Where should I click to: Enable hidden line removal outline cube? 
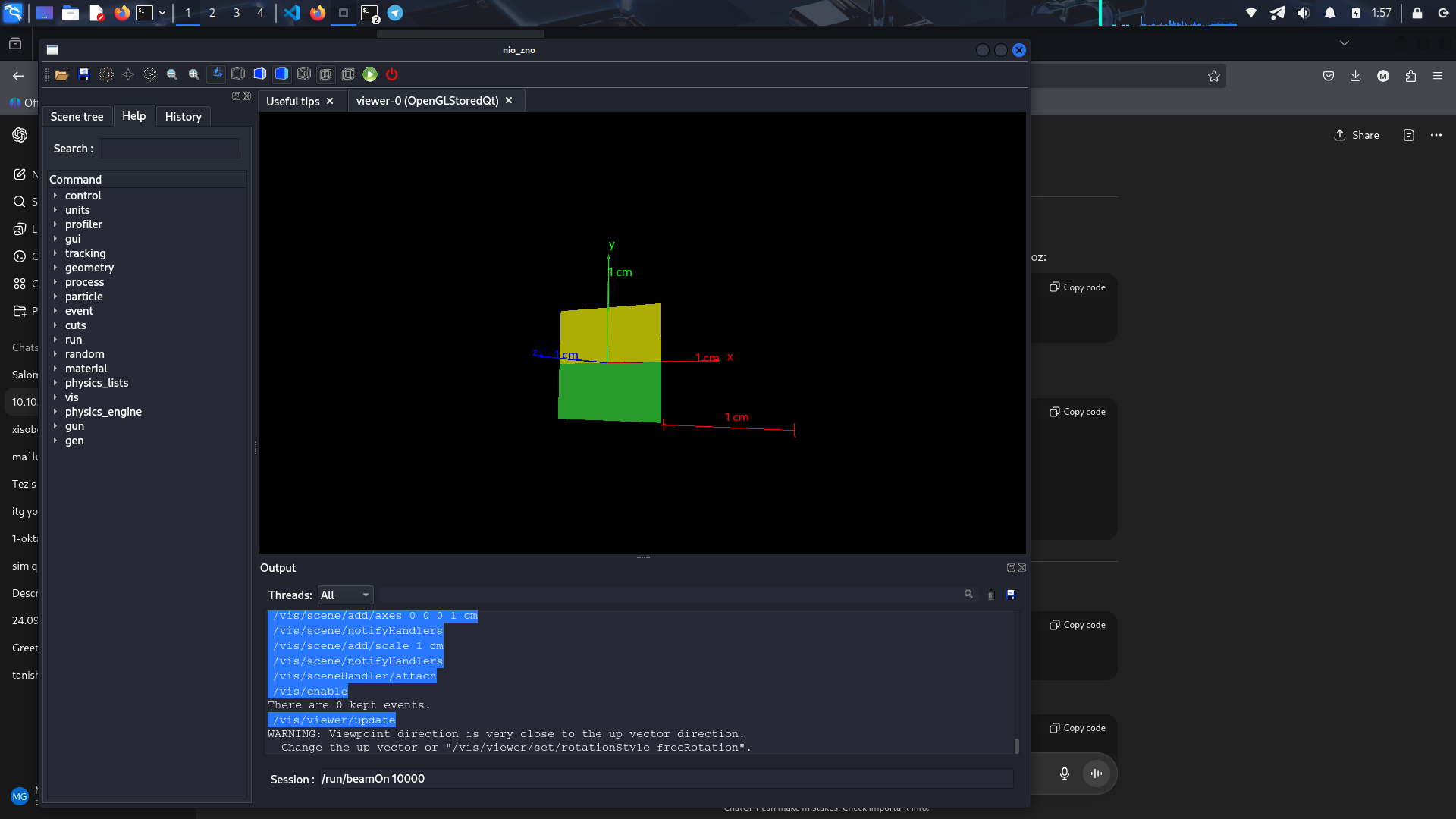point(238,74)
